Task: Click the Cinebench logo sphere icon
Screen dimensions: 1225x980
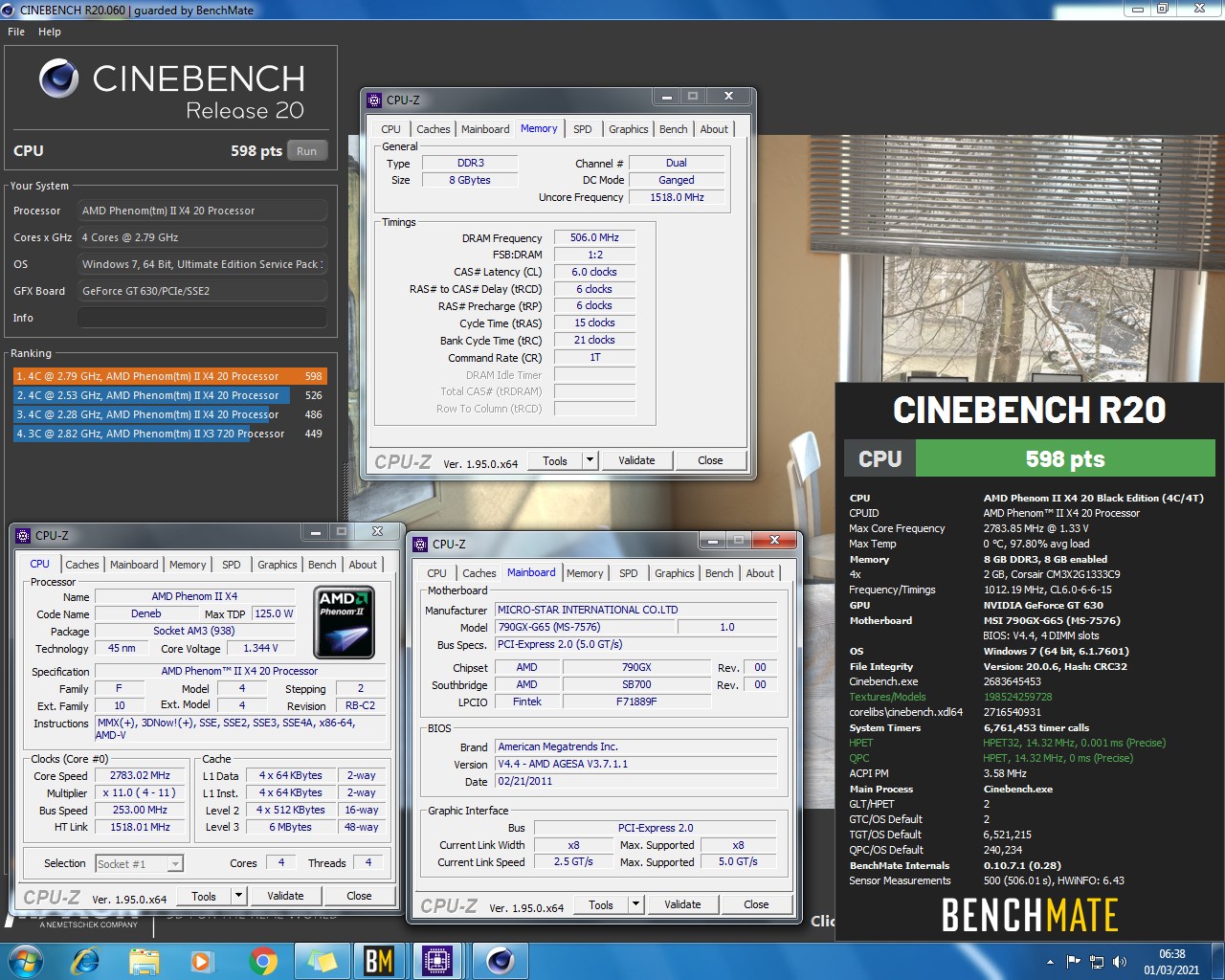Action: [x=59, y=78]
